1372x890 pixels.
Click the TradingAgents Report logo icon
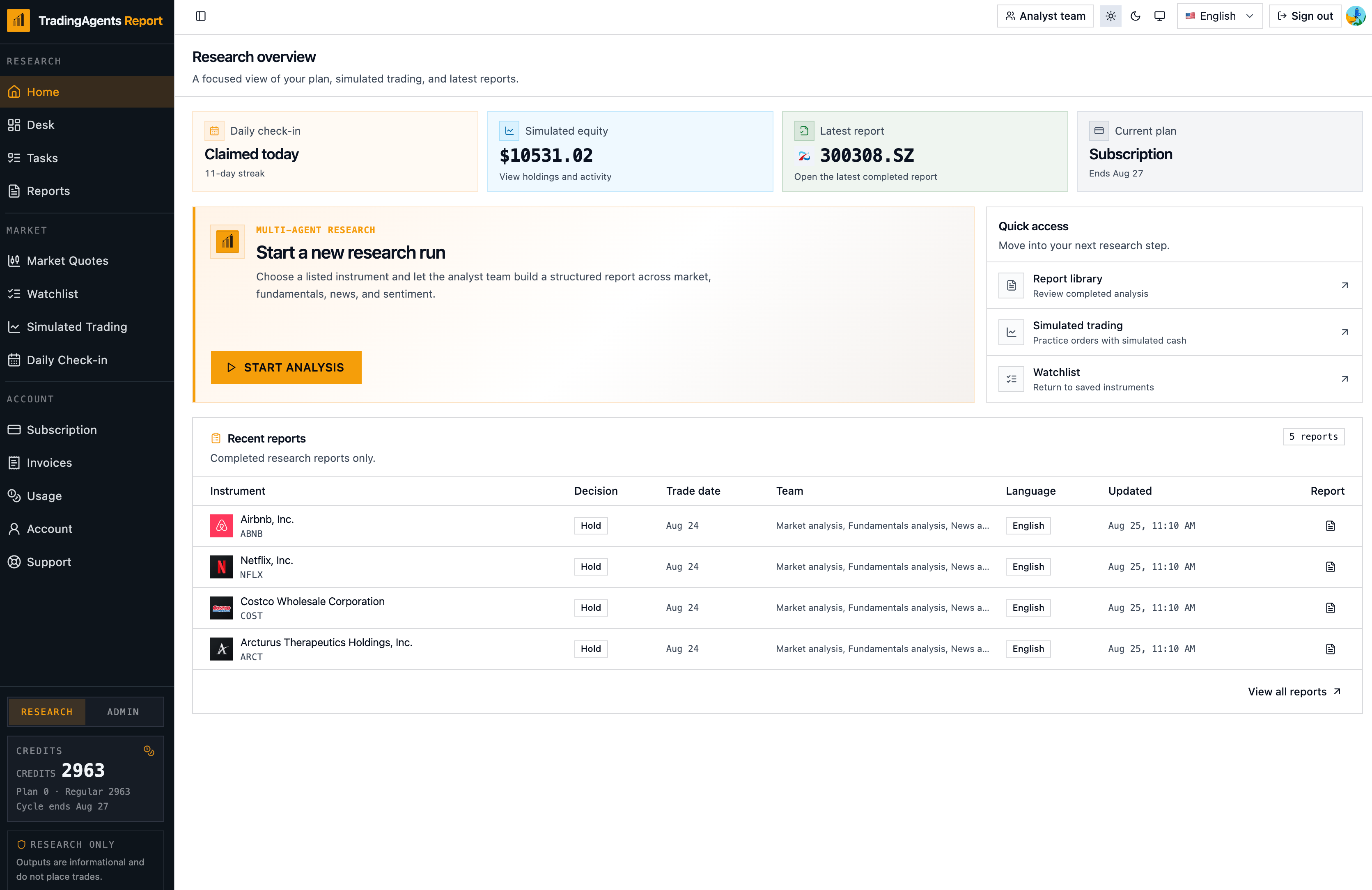click(18, 21)
